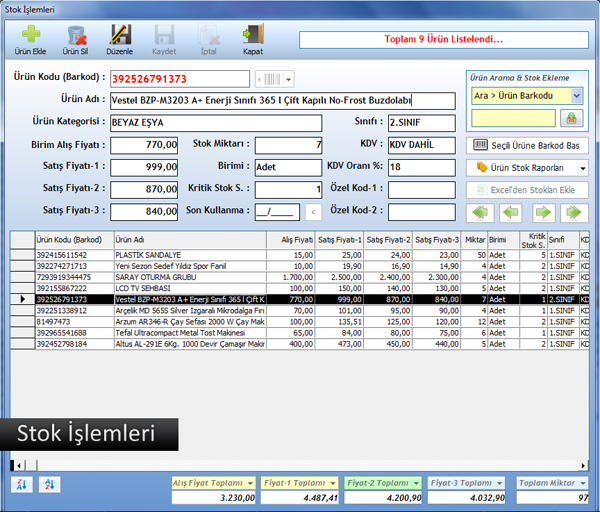Click the Satış Fiyatı-1 field

click(x=144, y=167)
